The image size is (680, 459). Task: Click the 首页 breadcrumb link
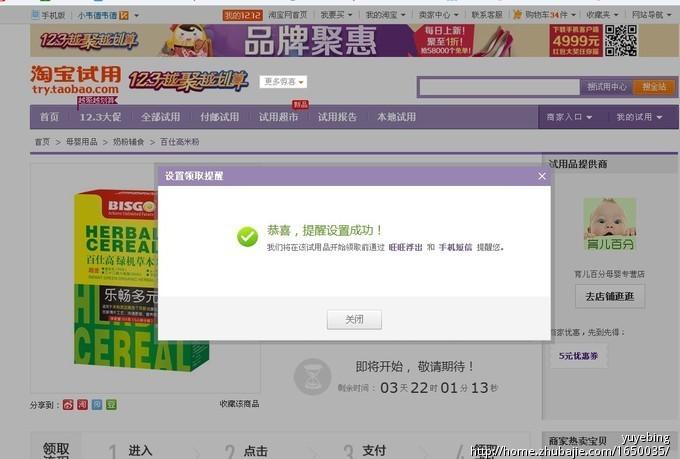click(42, 142)
